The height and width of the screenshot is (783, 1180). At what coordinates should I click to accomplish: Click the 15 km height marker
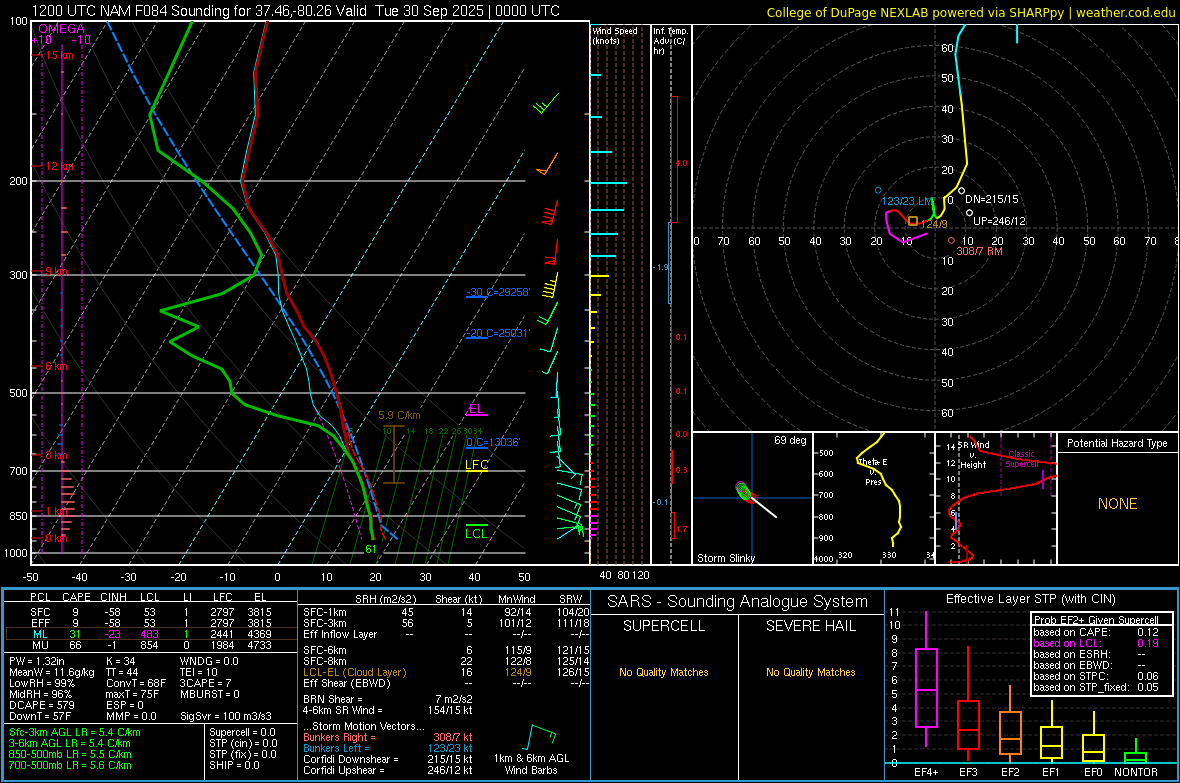[x=59, y=55]
